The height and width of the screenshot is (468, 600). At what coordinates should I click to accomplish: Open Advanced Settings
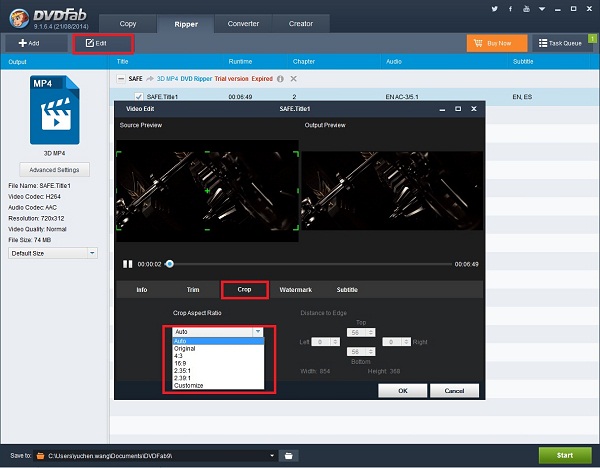pos(54,170)
